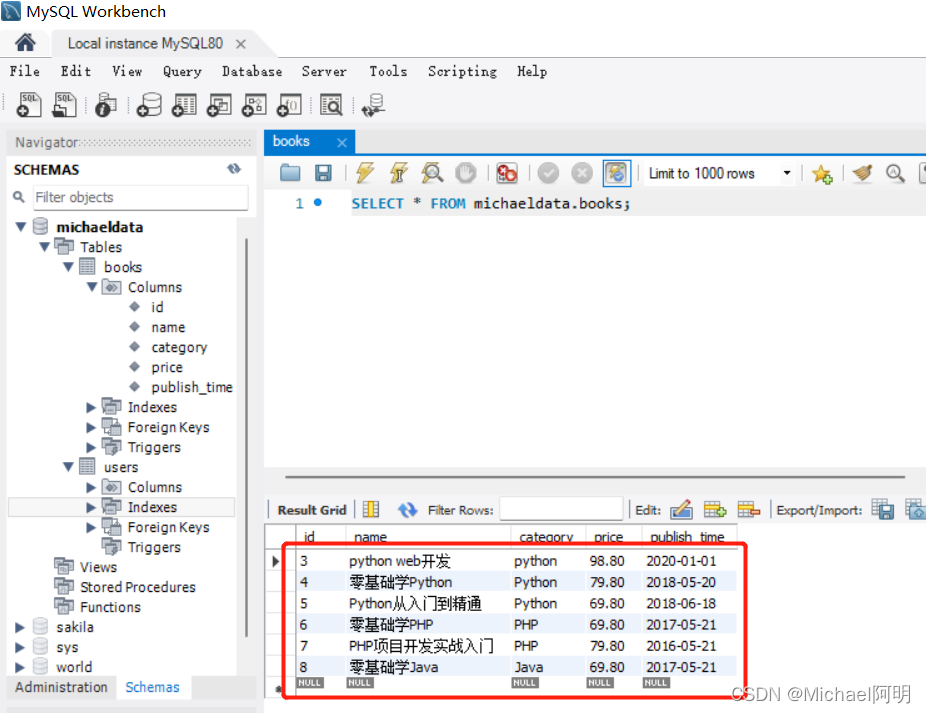Create new view icon in main toolbar
The image size is (926, 713).
click(219, 105)
